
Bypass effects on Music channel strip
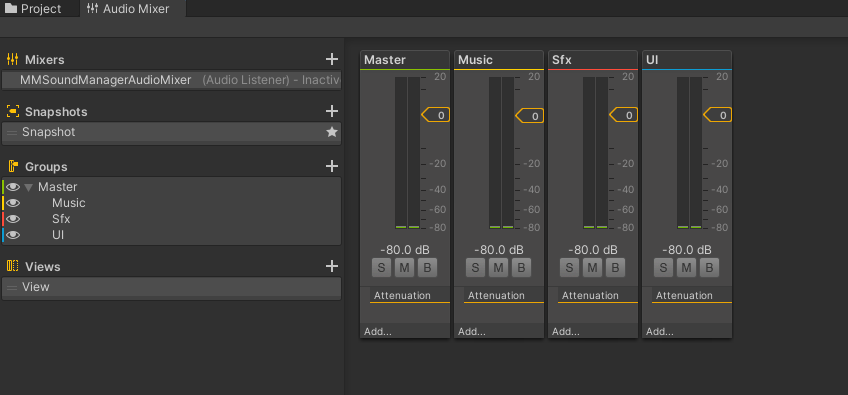point(521,267)
